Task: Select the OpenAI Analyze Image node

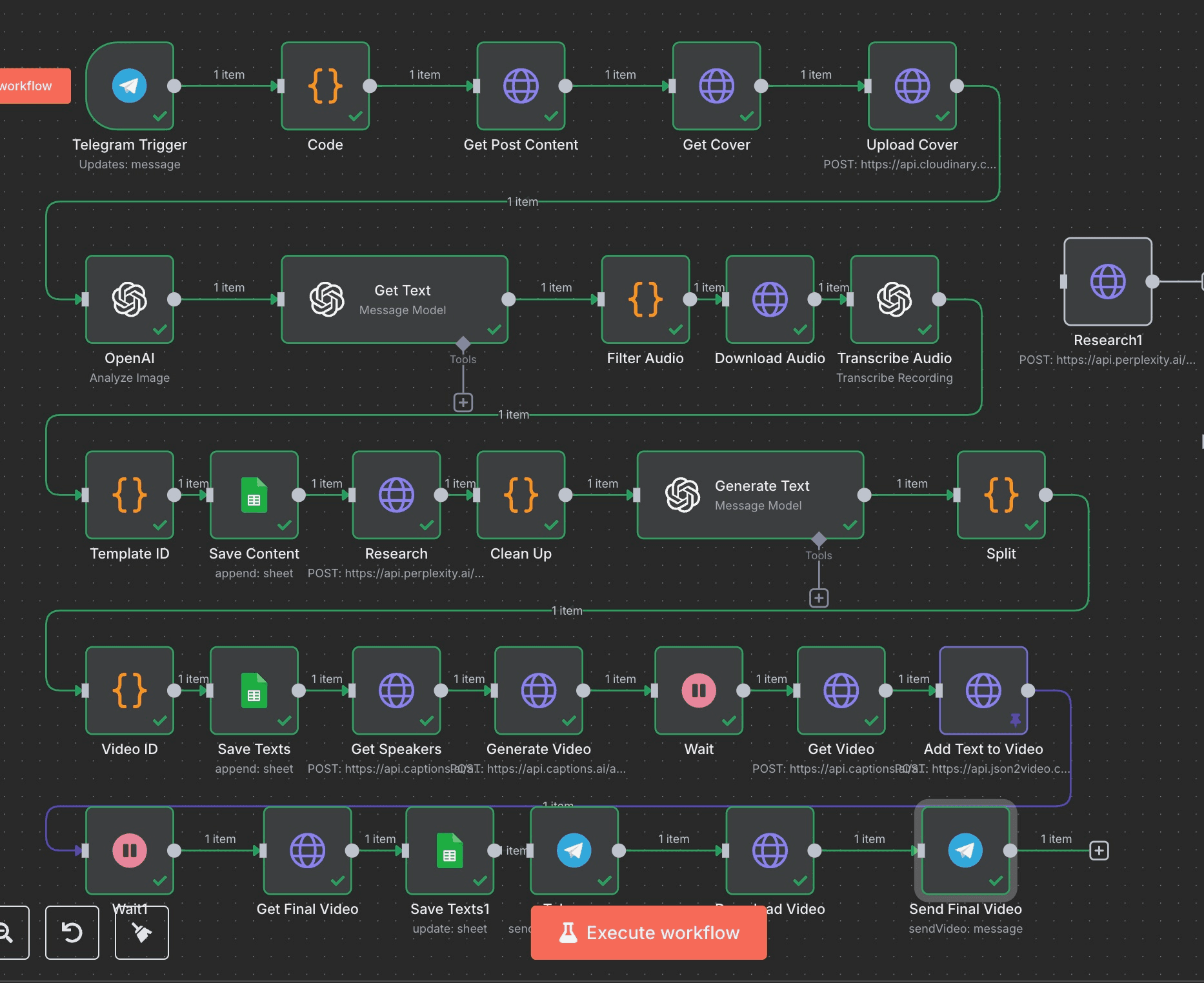Action: (x=130, y=299)
